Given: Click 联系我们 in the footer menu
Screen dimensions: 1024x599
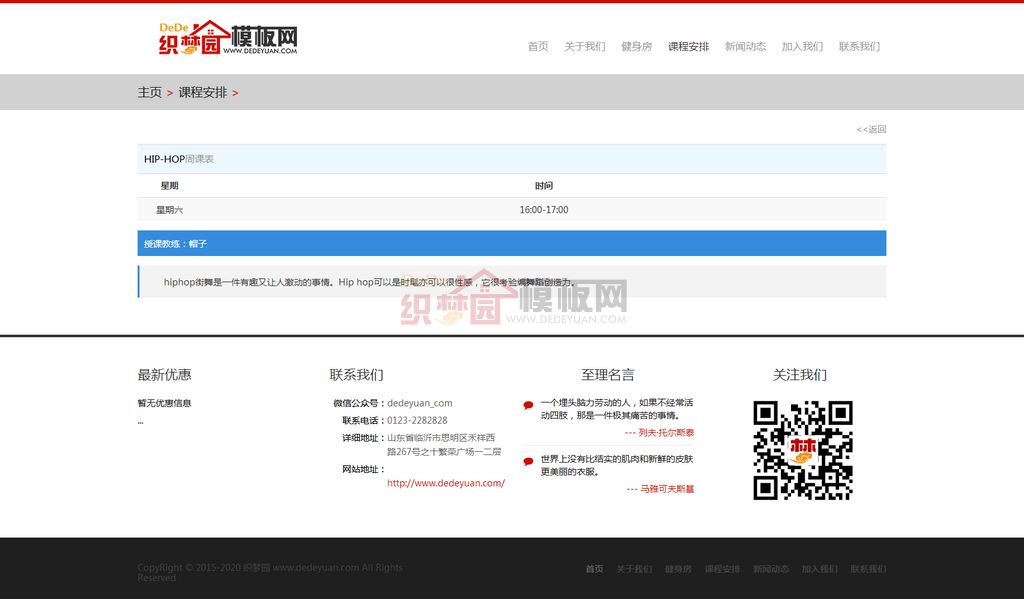Looking at the screenshot, I should (x=867, y=569).
